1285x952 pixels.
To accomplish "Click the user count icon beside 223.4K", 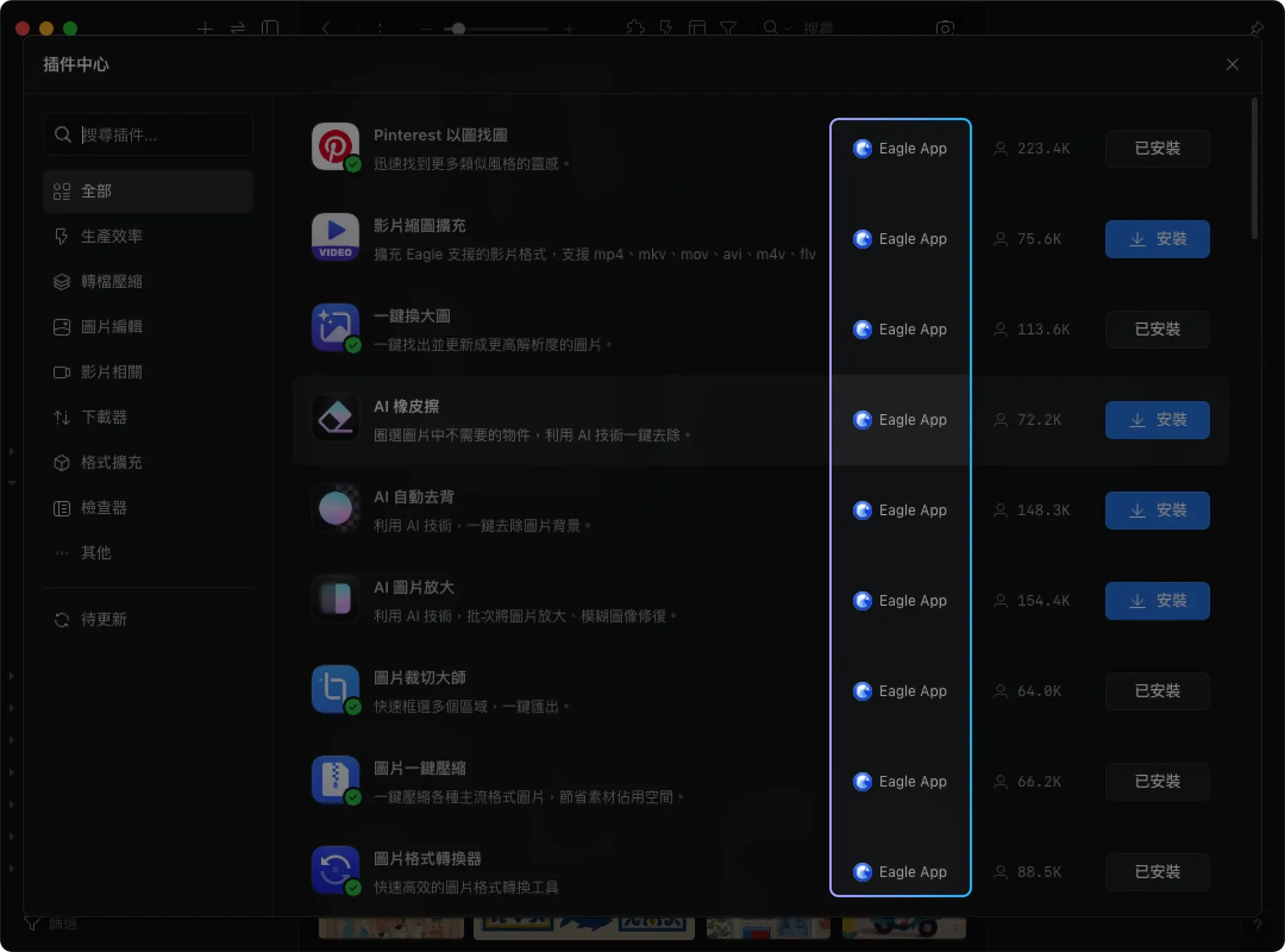I will tap(1001, 149).
